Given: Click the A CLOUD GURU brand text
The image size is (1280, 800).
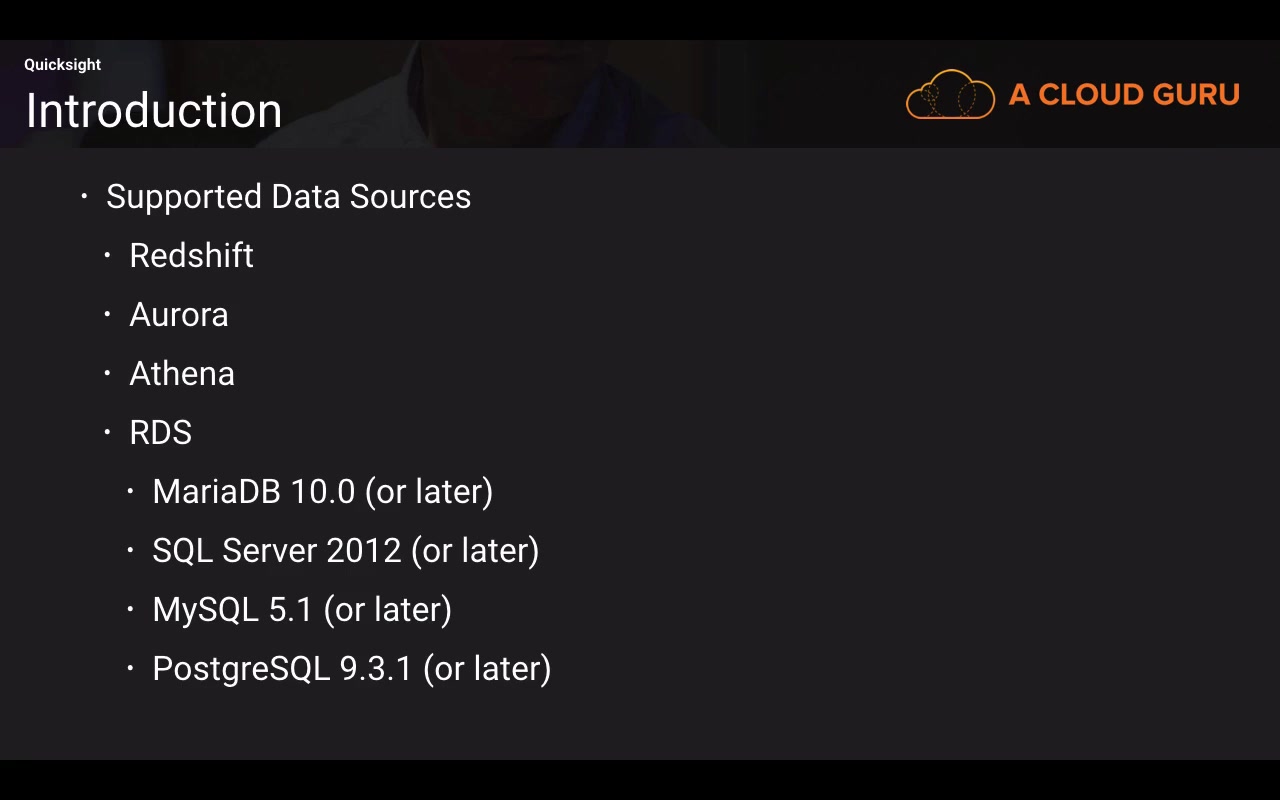Looking at the screenshot, I should pos(1124,95).
